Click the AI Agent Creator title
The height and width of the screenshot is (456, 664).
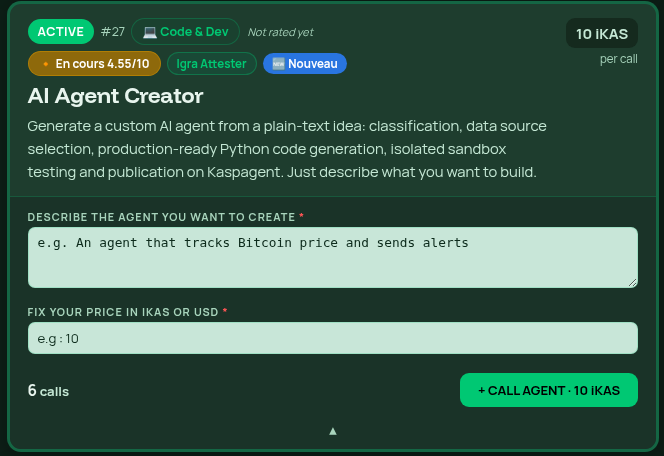(x=115, y=96)
